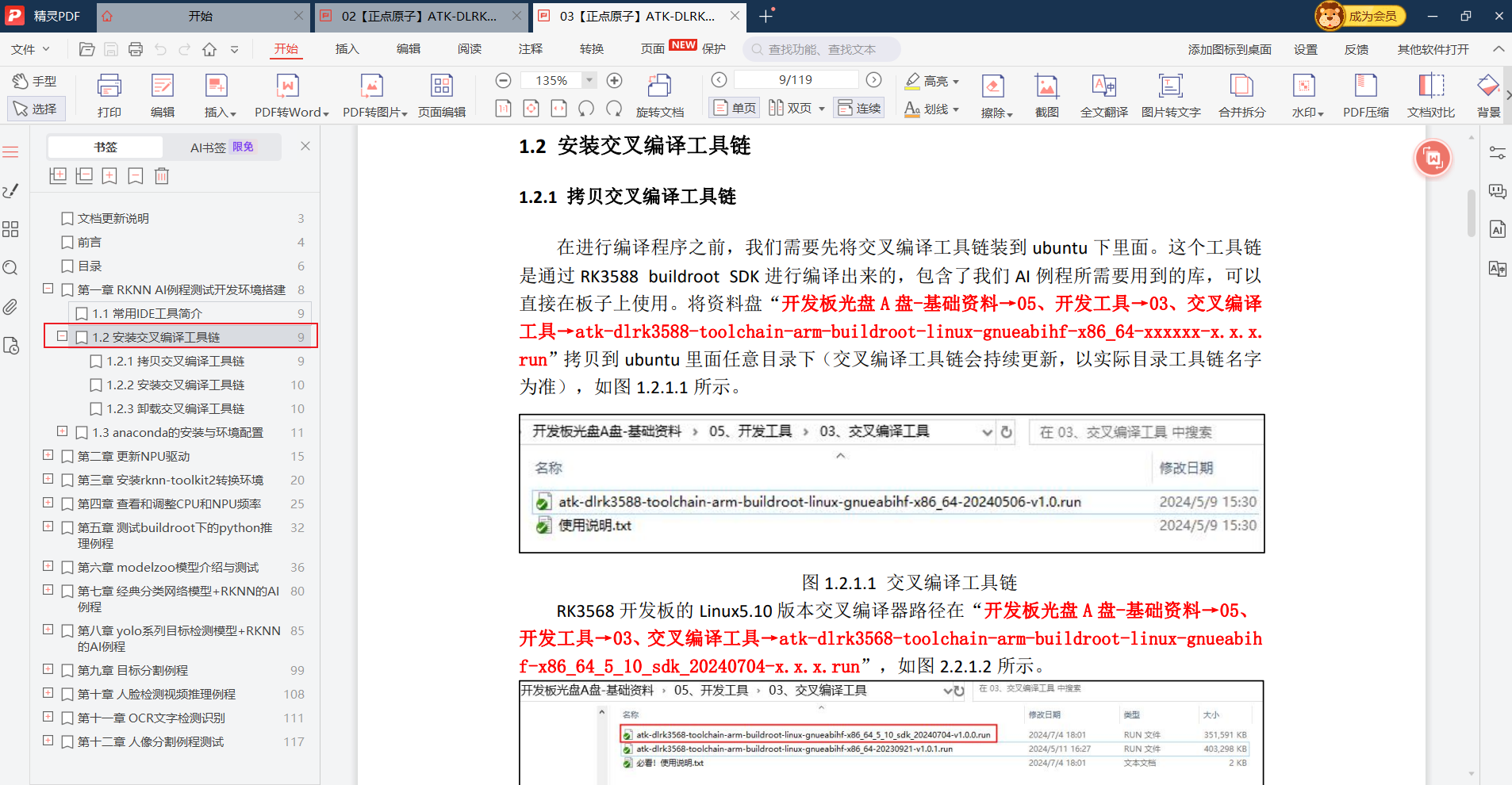Click the floating red convert-to-Word button

tap(1433, 158)
